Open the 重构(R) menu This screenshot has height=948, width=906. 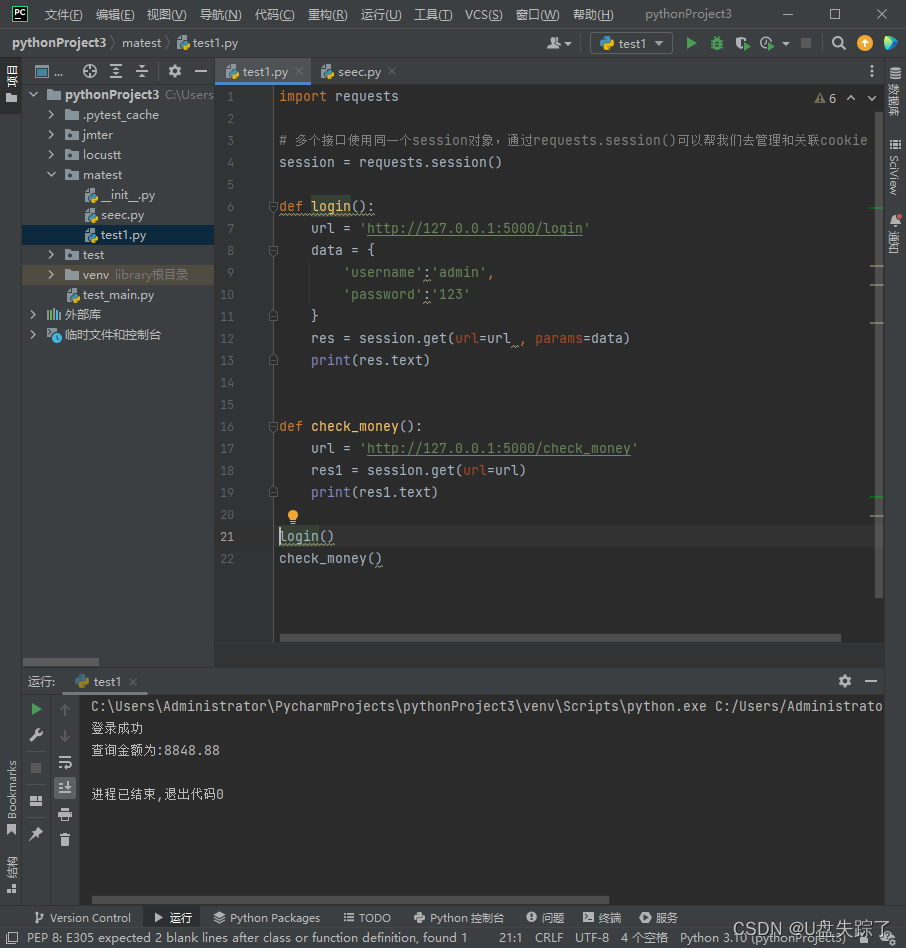(x=327, y=14)
